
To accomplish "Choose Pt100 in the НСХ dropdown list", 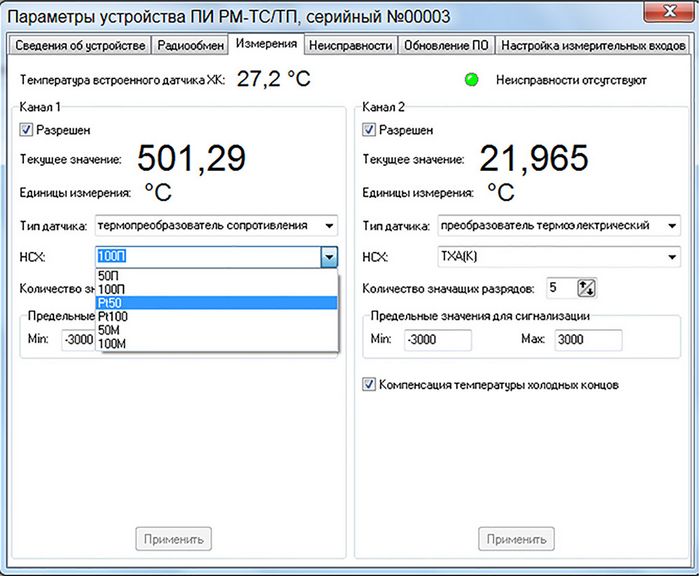I will tap(112, 316).
